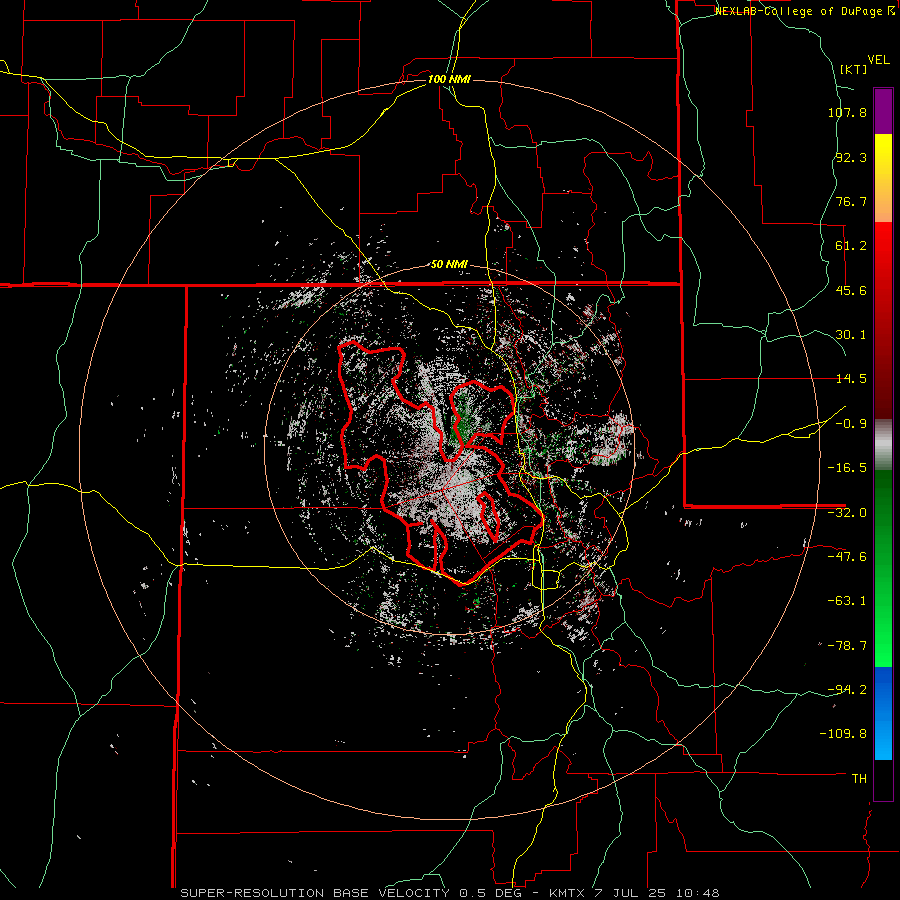Click the 50 NMI range ring label
Image resolution: width=900 pixels, height=900 pixels.
[449, 264]
